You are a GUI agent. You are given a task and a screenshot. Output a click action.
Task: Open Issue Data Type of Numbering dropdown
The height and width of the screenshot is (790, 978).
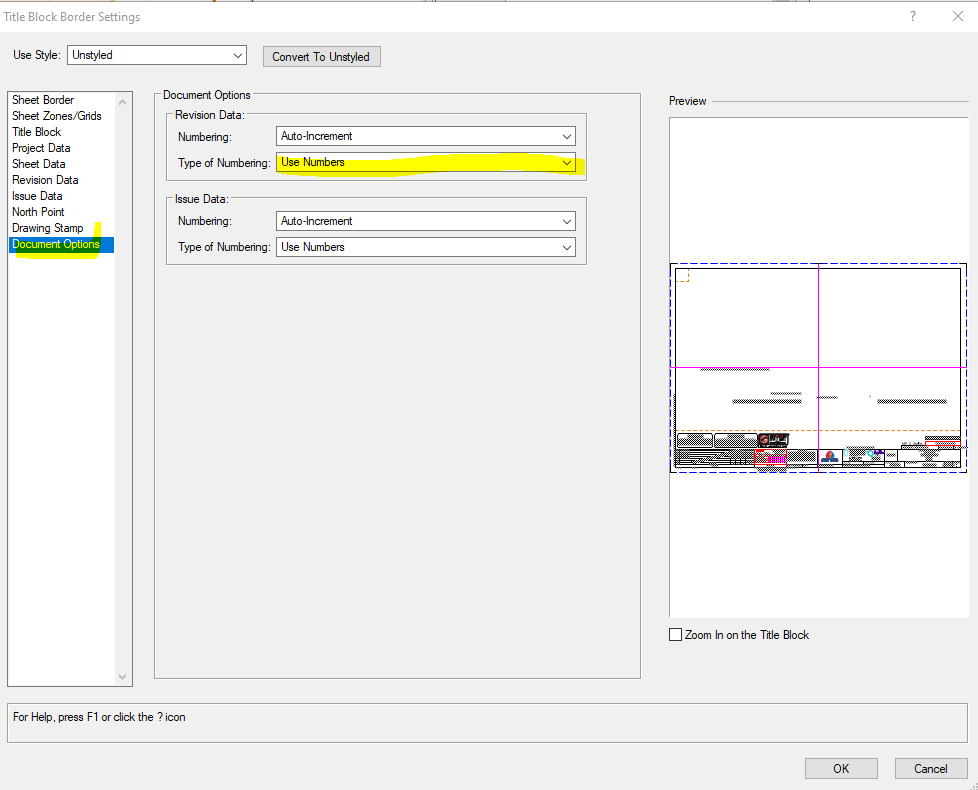[567, 246]
